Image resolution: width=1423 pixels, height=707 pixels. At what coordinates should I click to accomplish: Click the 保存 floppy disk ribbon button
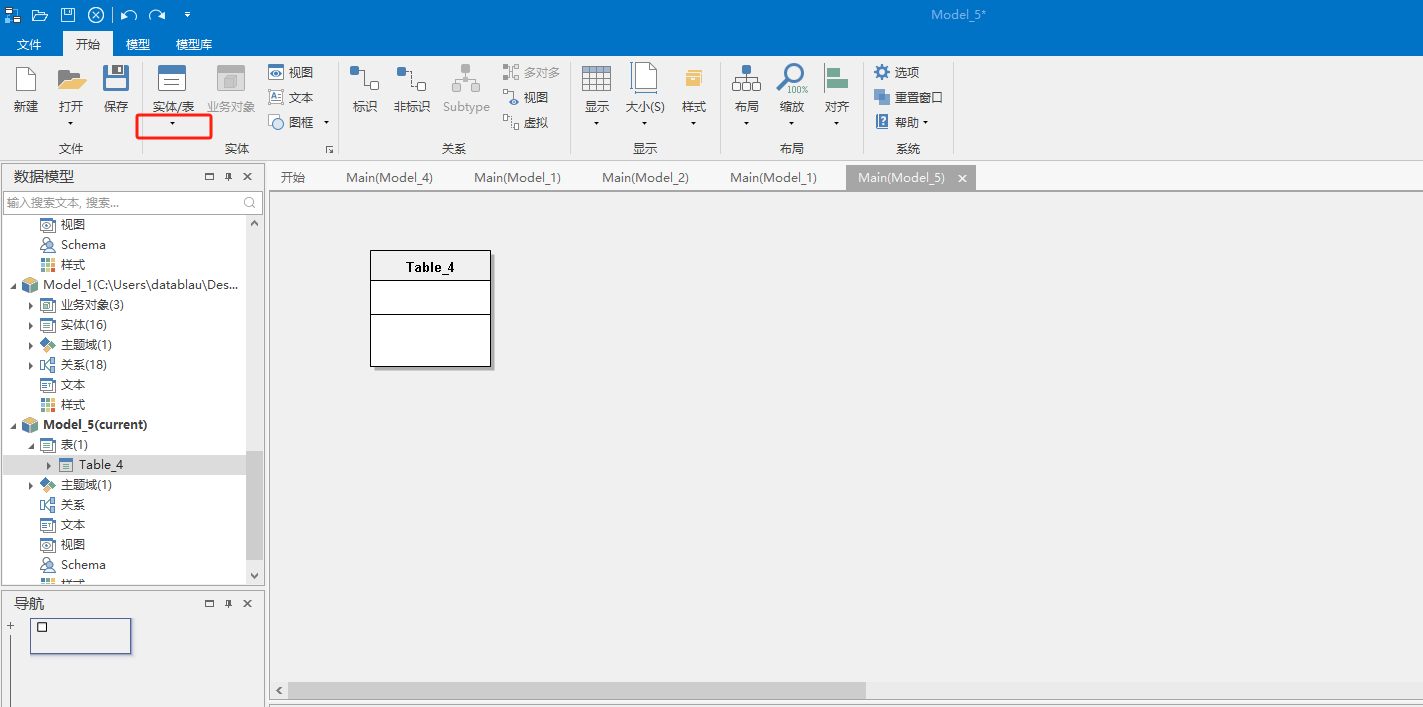tap(116, 90)
